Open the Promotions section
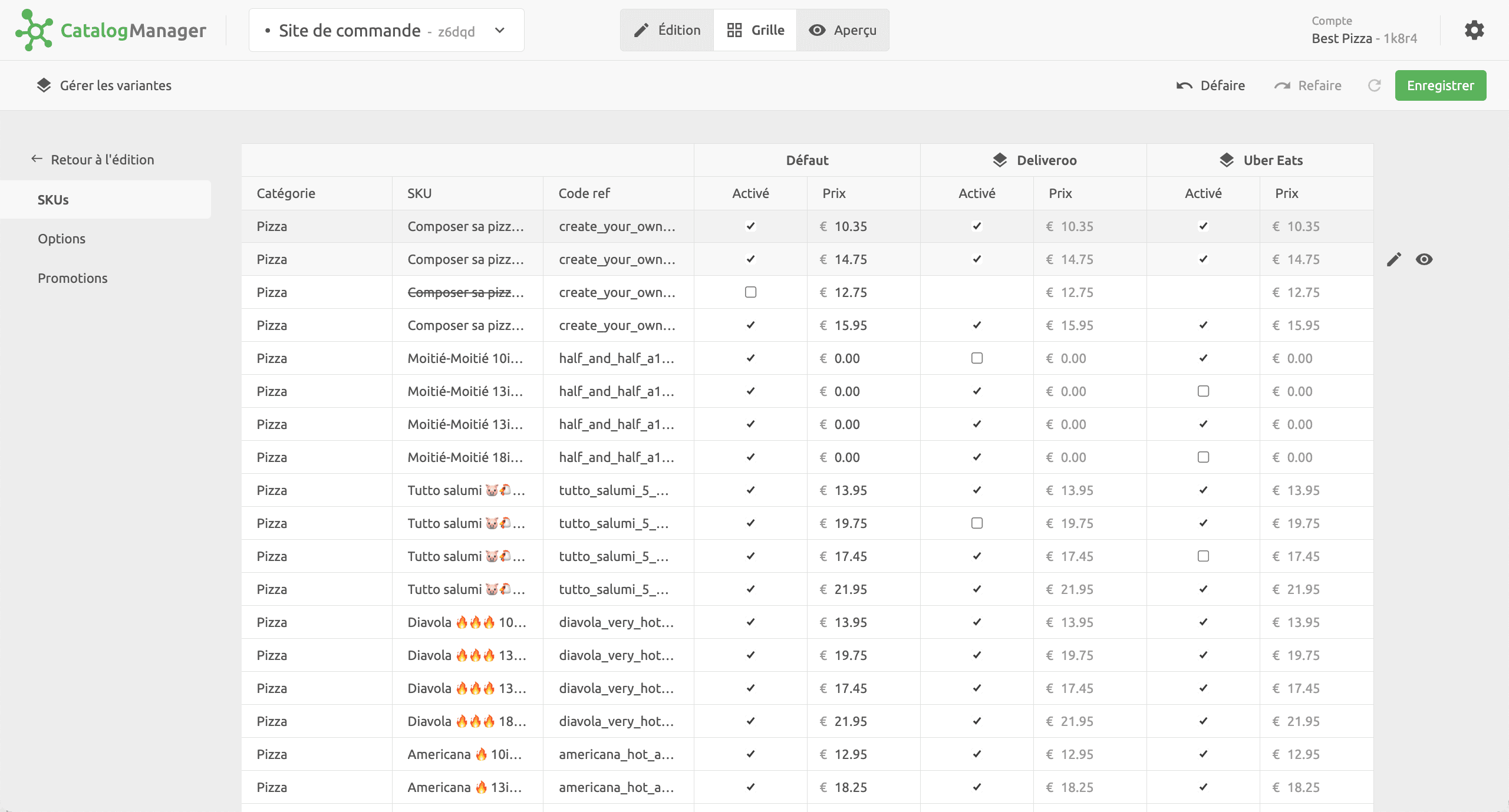The height and width of the screenshot is (812, 1509). (x=72, y=278)
